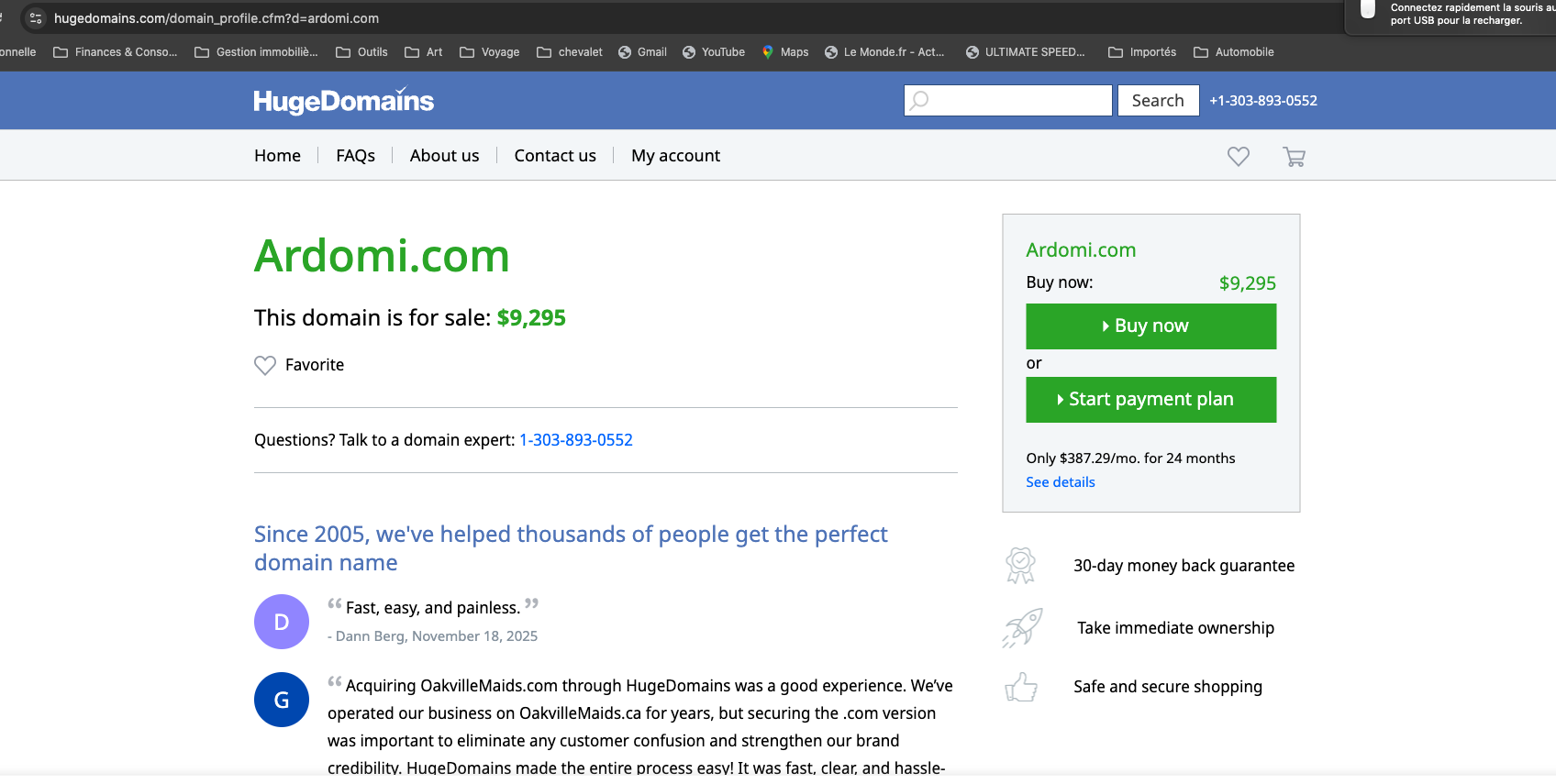Expand the Automobile bookmarks folder
The image size is (1556, 784).
pos(1234,52)
